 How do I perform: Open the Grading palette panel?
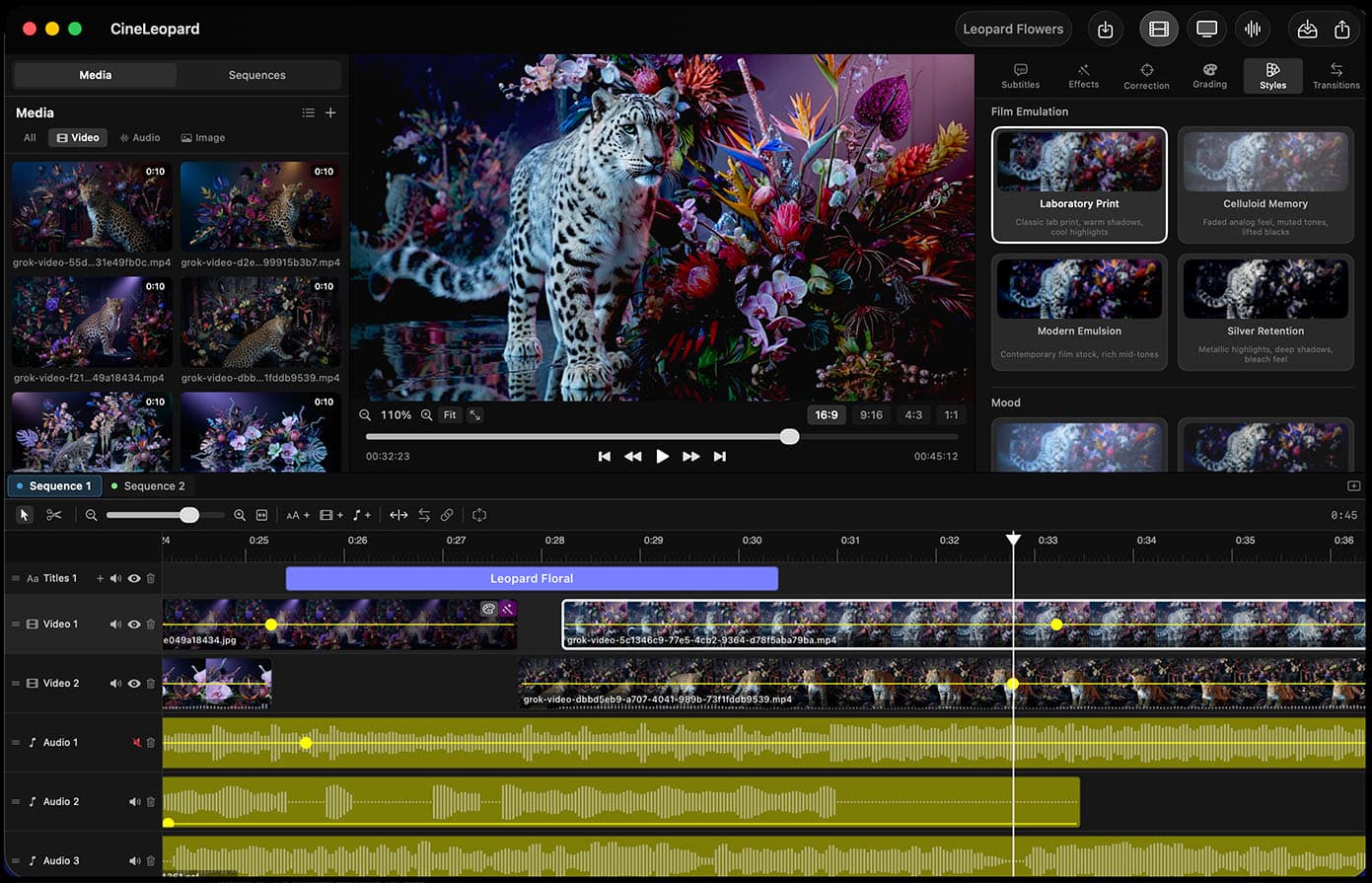1209,76
